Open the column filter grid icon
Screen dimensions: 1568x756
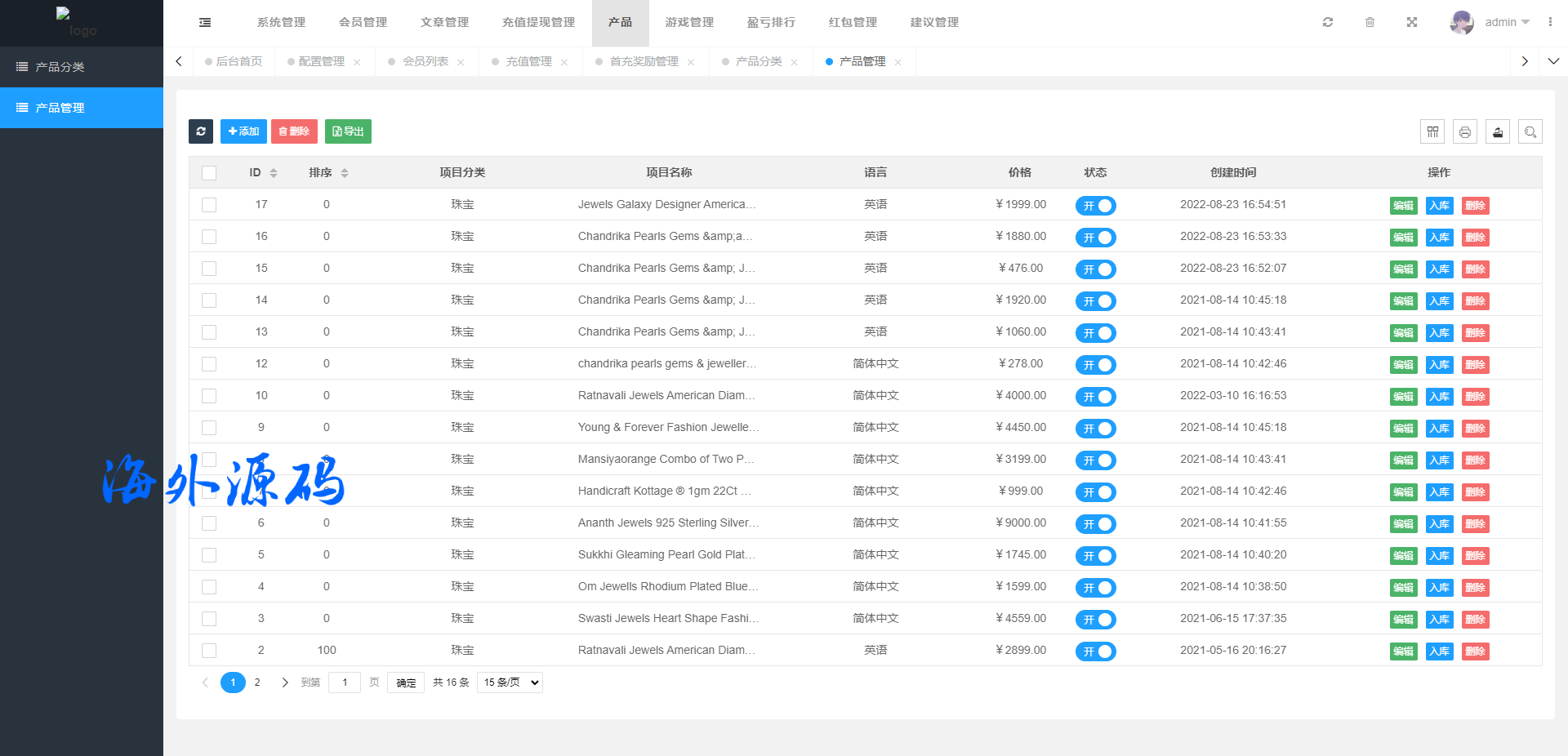coord(1432,131)
